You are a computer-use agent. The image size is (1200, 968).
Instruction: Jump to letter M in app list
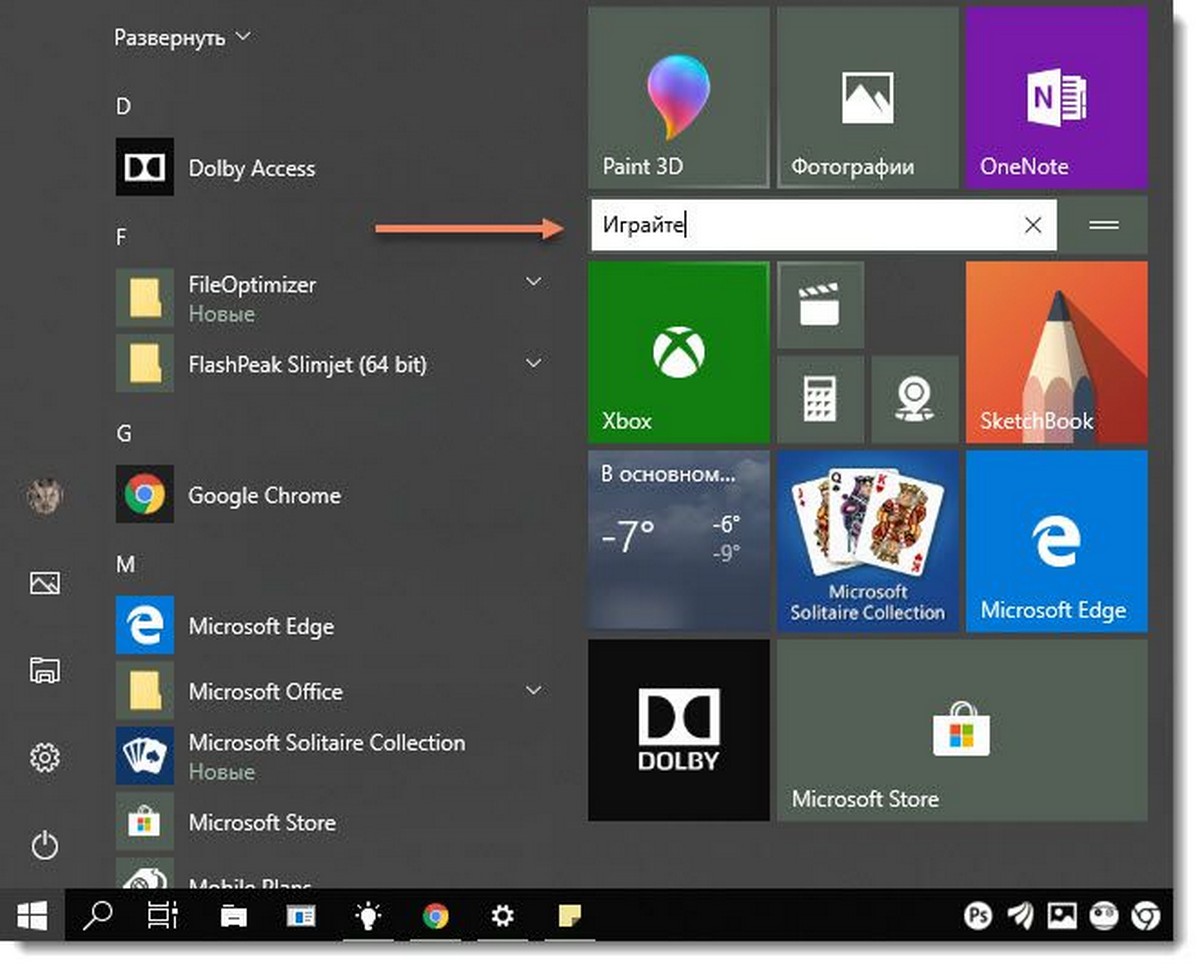(x=125, y=565)
